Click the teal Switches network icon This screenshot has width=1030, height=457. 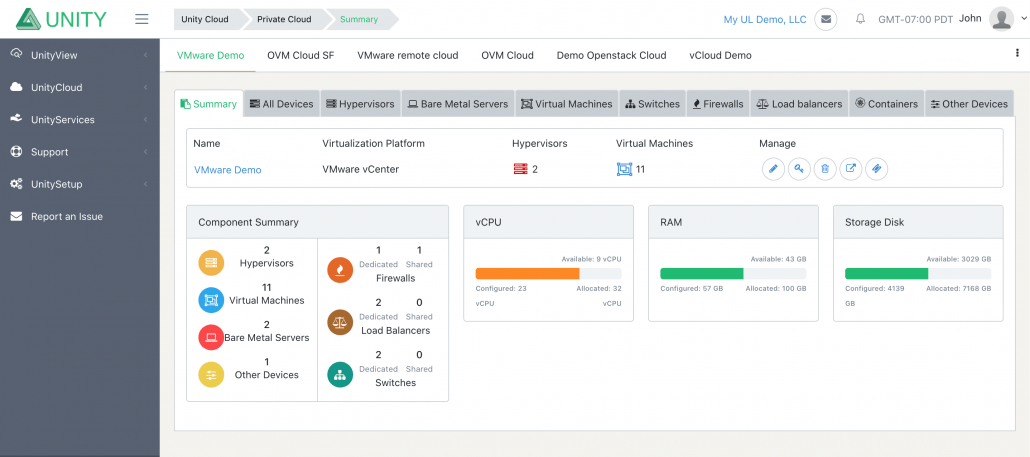click(340, 374)
